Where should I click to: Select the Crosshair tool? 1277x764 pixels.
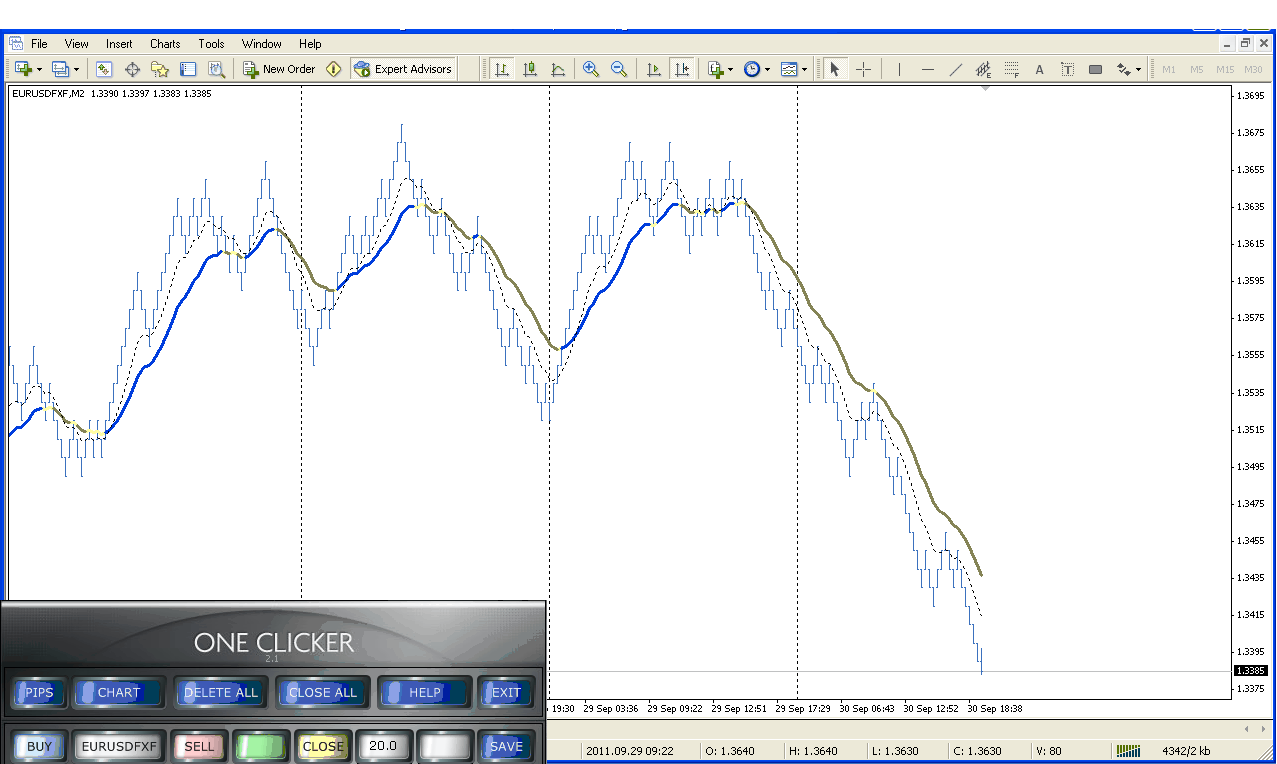pyautogui.click(x=864, y=69)
